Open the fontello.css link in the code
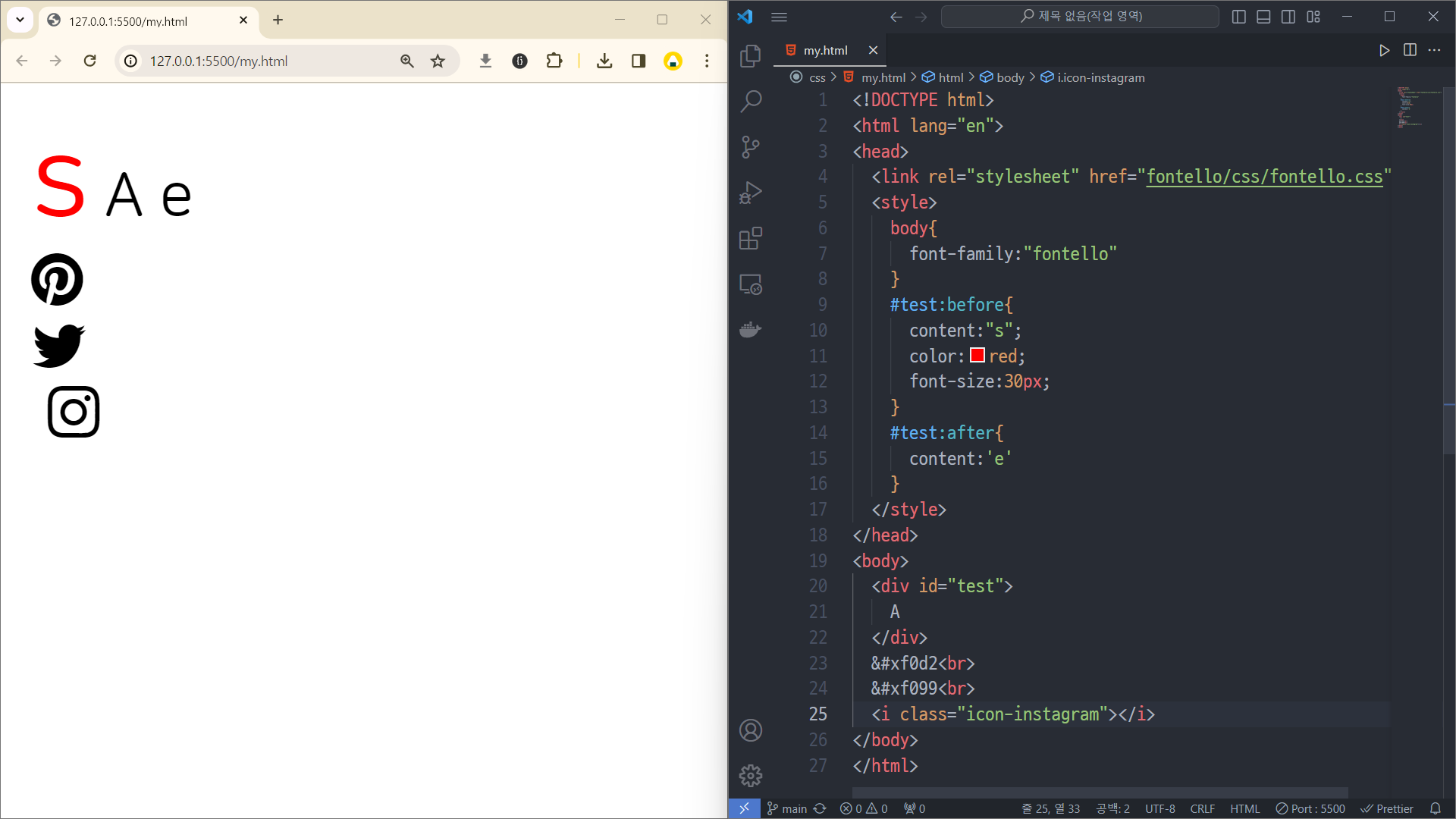This screenshot has width=1456, height=819. point(1263,177)
